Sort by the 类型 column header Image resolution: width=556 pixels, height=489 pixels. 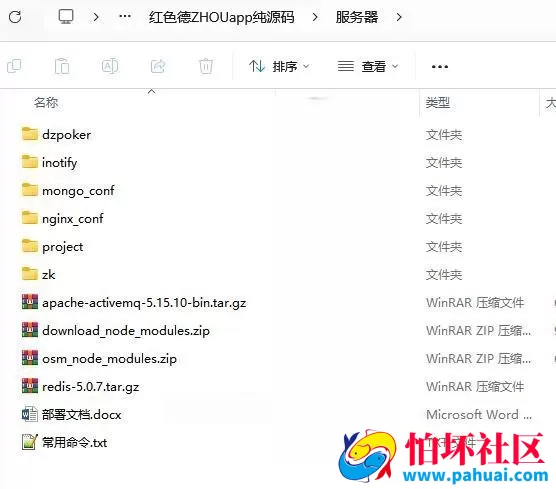point(438,103)
